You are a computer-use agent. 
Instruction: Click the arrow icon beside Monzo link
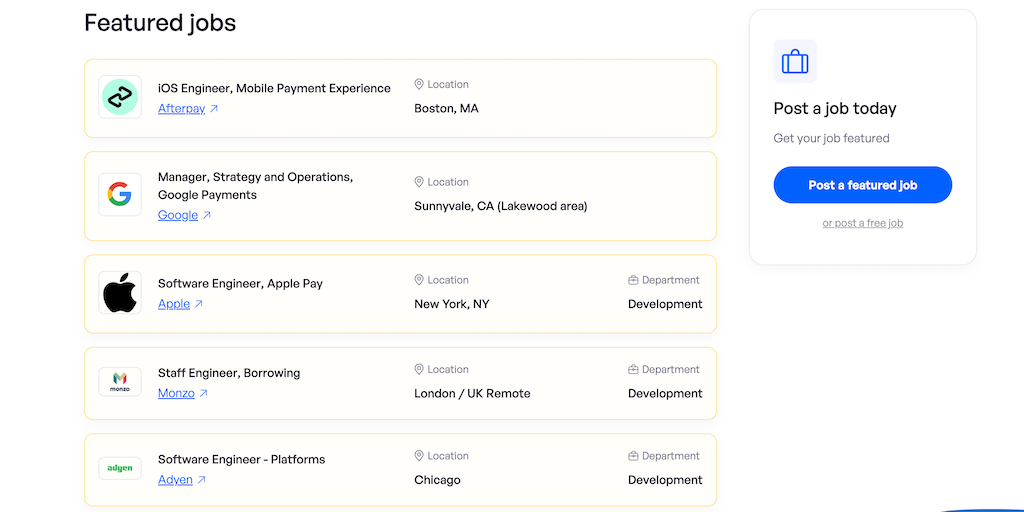point(204,394)
